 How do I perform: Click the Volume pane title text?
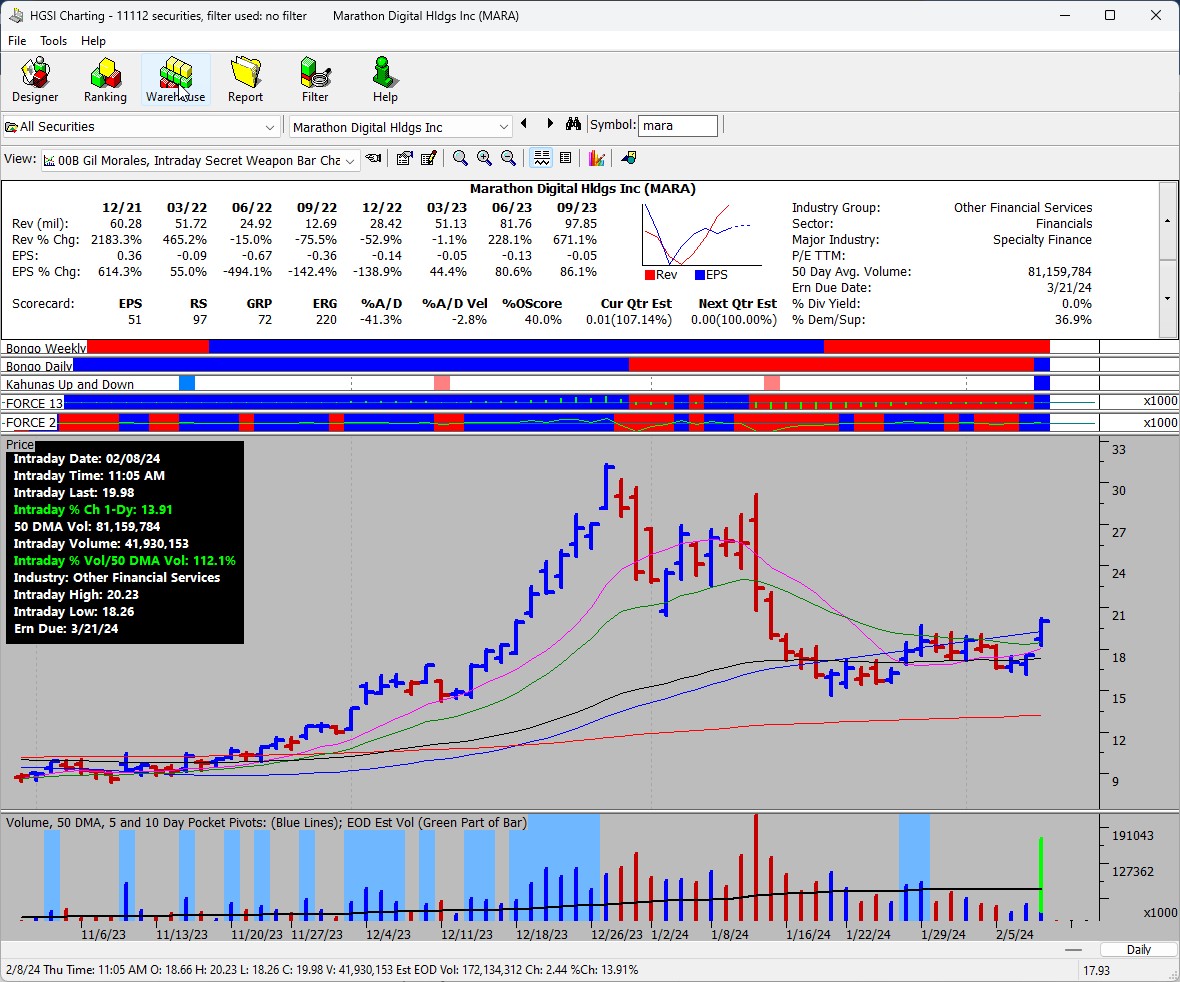266,822
